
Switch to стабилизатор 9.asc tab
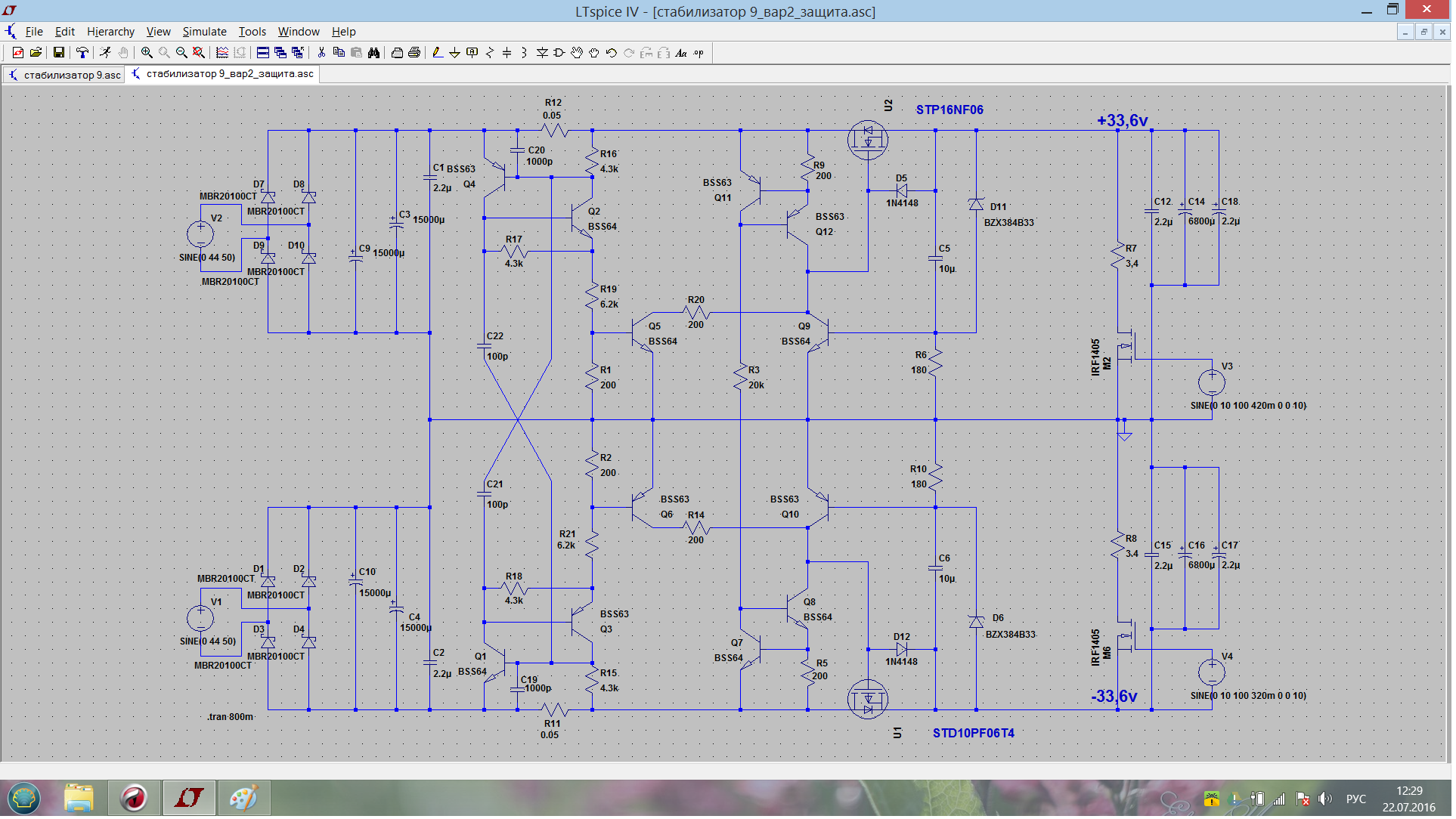[x=65, y=75]
